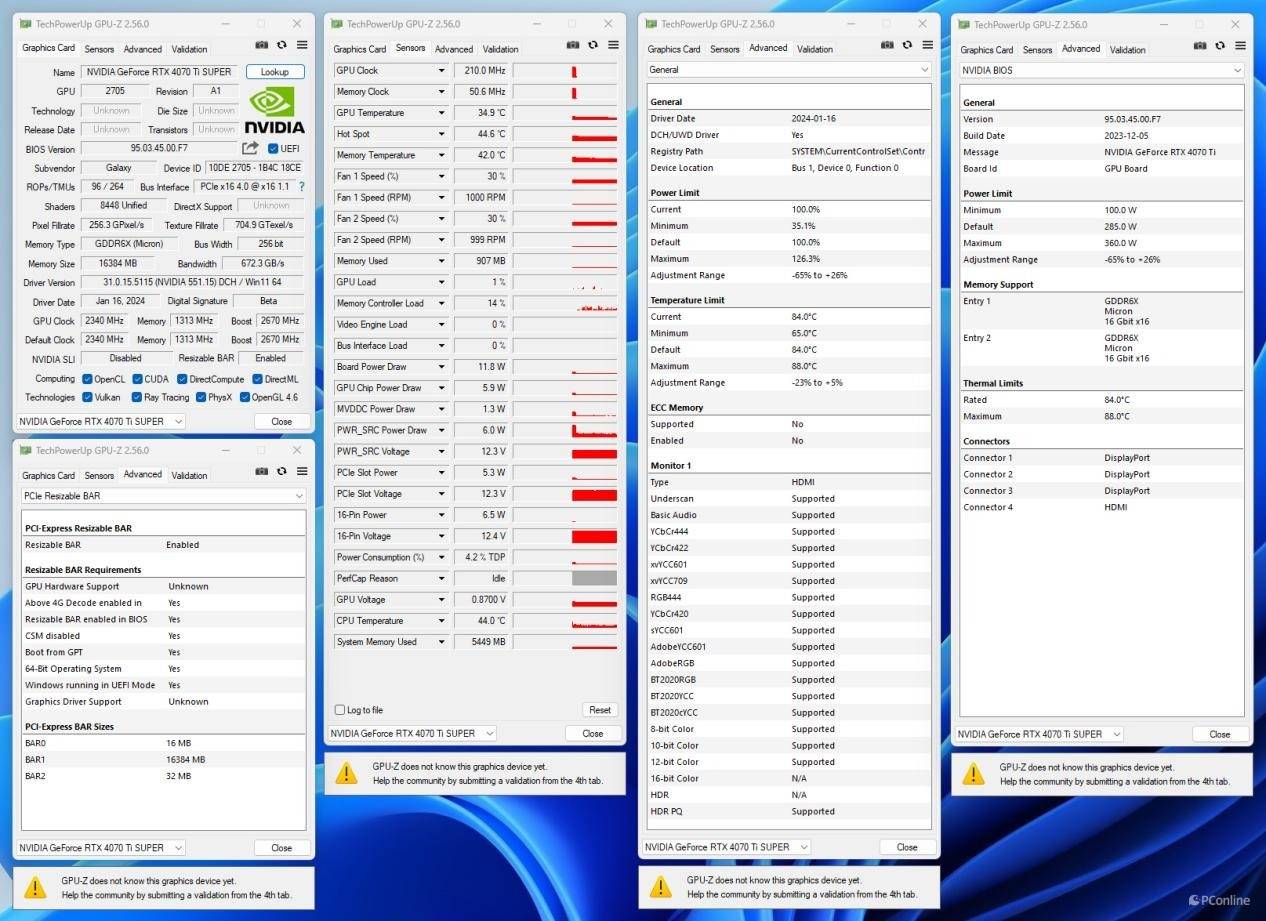Screen dimensions: 1266x921
Task: Click the camera screenshot icon in the Sensors window
Action: (573, 45)
